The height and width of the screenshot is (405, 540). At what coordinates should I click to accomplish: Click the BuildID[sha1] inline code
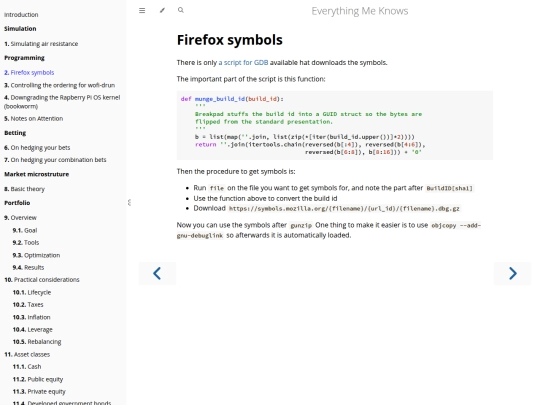[x=449, y=188]
